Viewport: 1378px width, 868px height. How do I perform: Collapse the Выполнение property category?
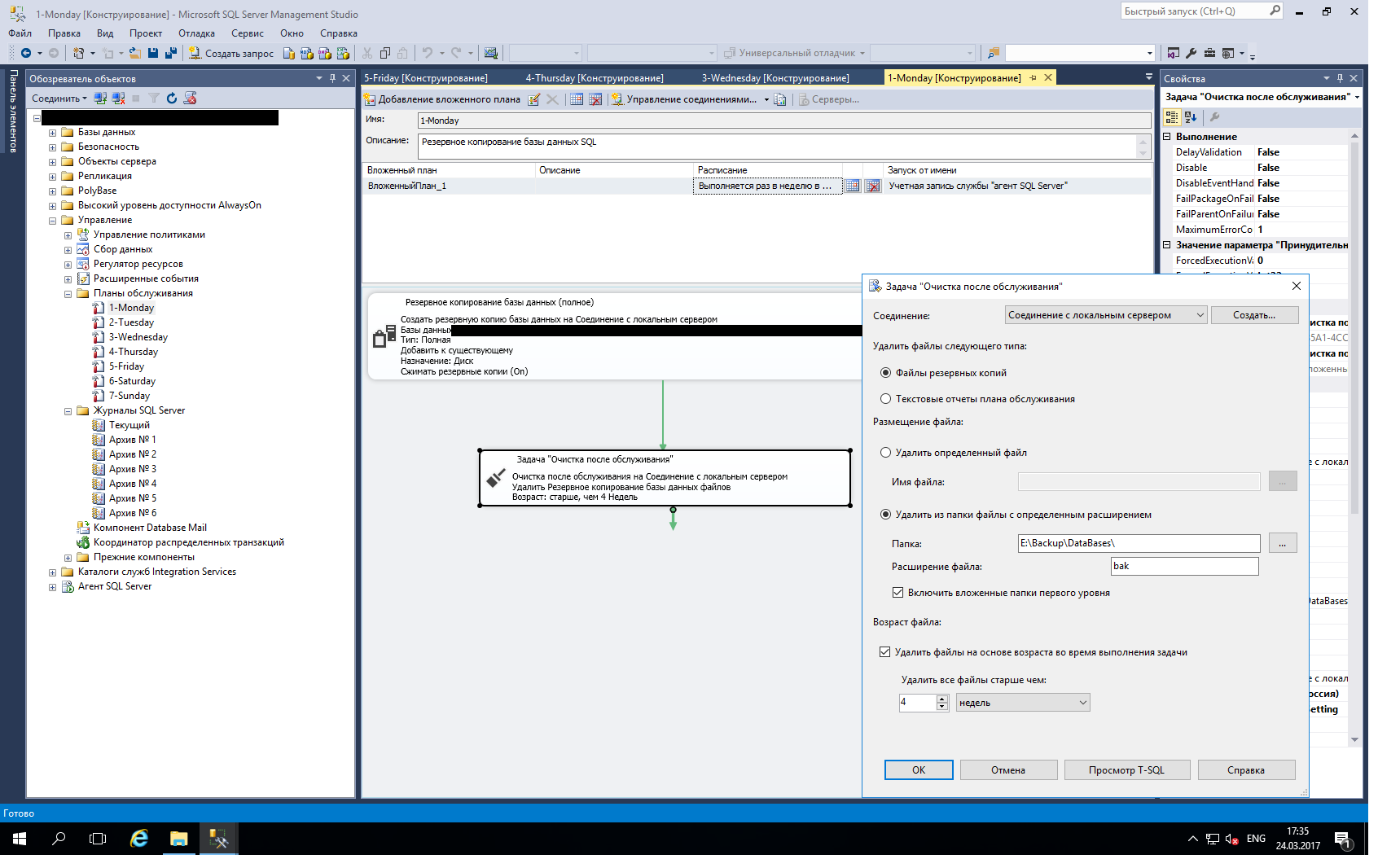(1167, 137)
